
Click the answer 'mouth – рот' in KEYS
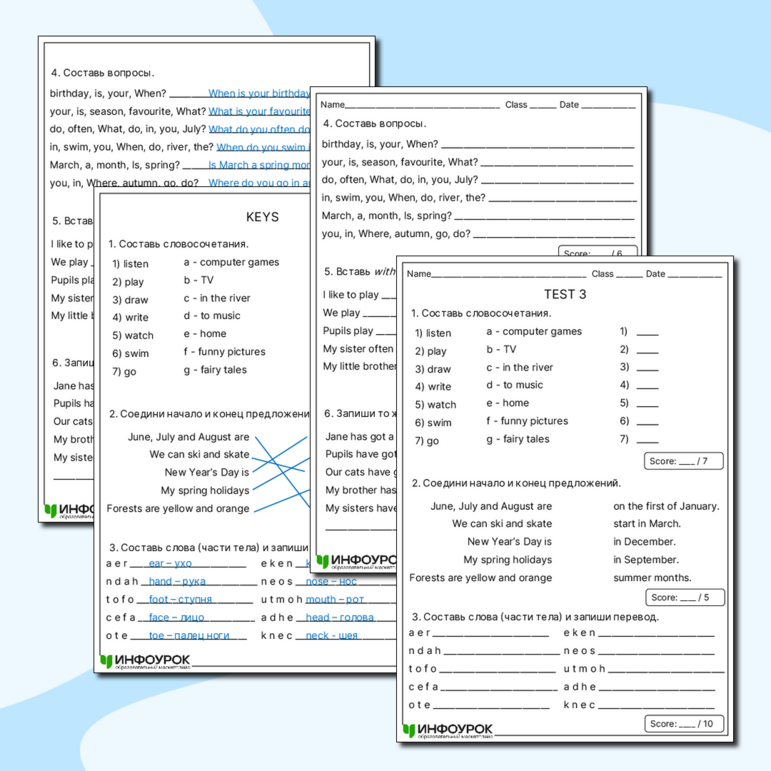[335, 599]
